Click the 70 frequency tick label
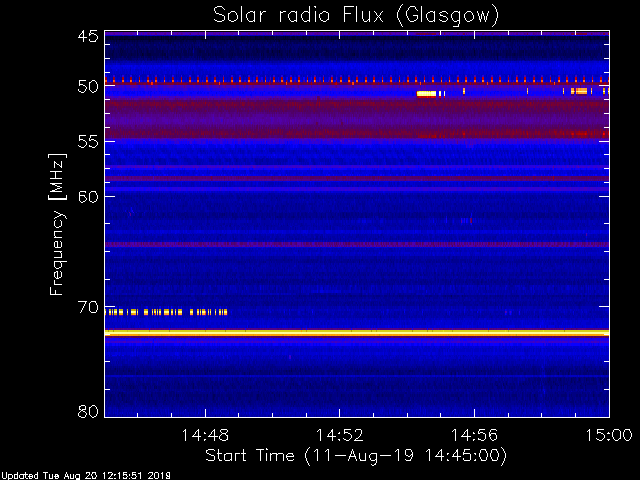640x480 pixels. click(x=88, y=307)
